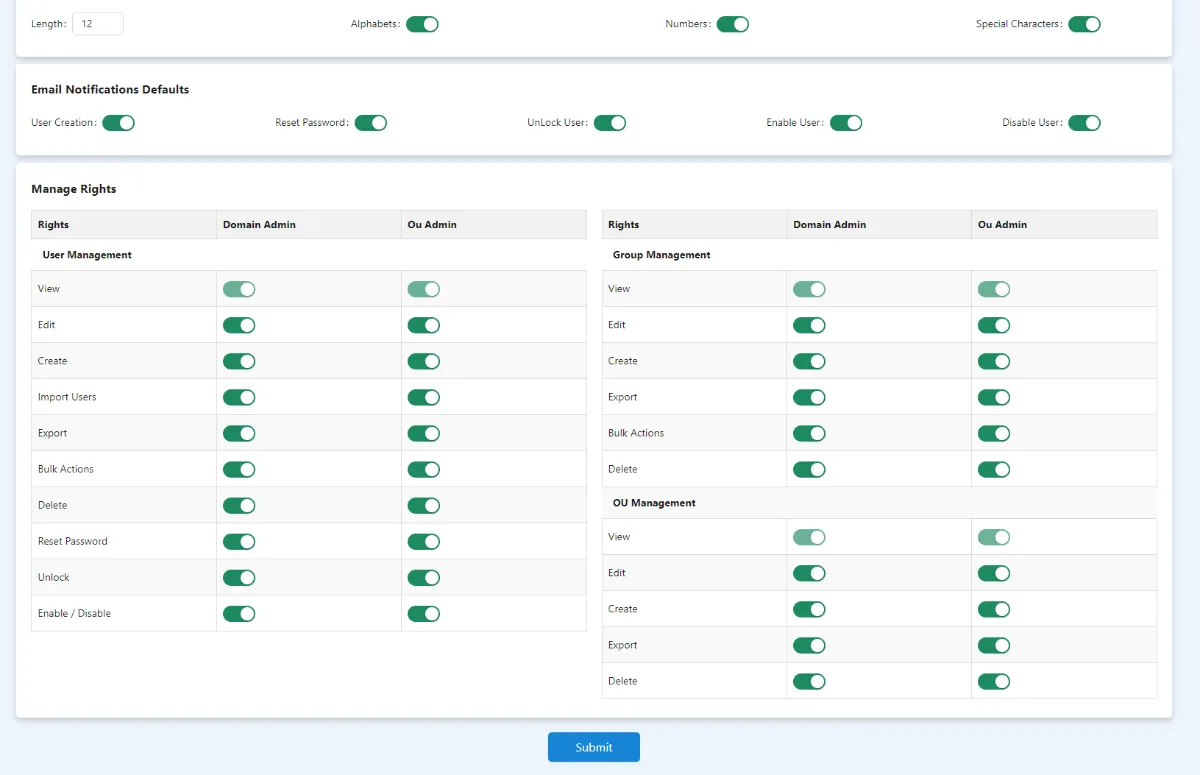
Task: Toggle Group Management Create for Domain Admin
Action: tap(809, 361)
